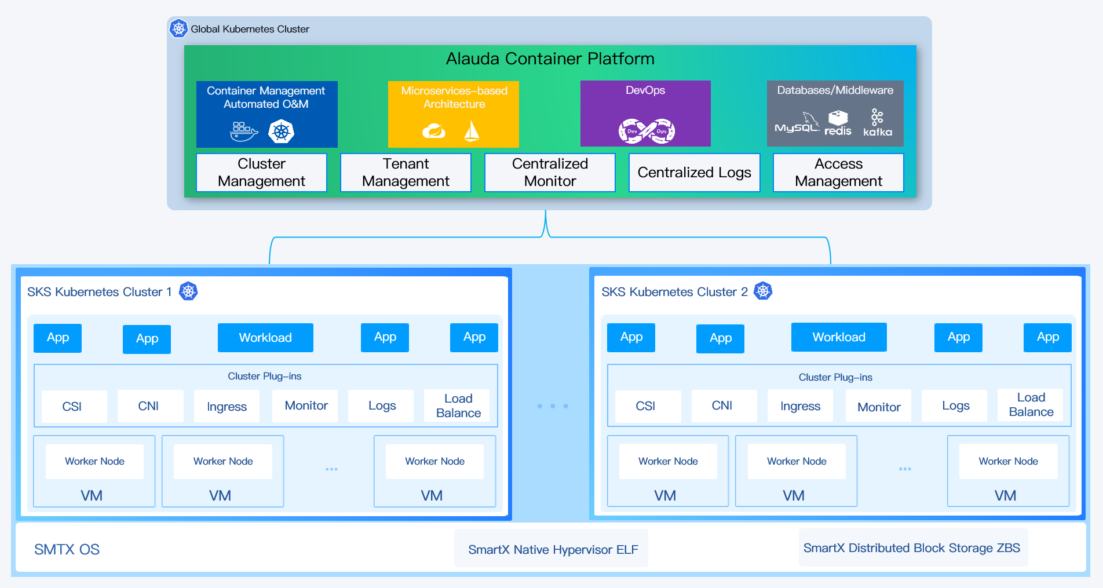Select the Ingress plug-in in SKS Kubernetes Cluster 1
The height and width of the screenshot is (588, 1103).
pos(226,406)
